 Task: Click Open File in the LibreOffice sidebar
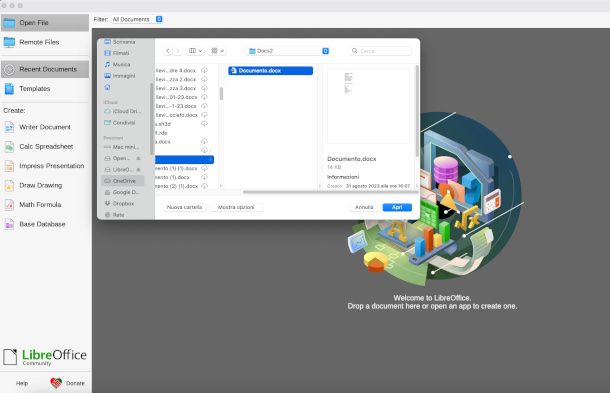point(45,23)
